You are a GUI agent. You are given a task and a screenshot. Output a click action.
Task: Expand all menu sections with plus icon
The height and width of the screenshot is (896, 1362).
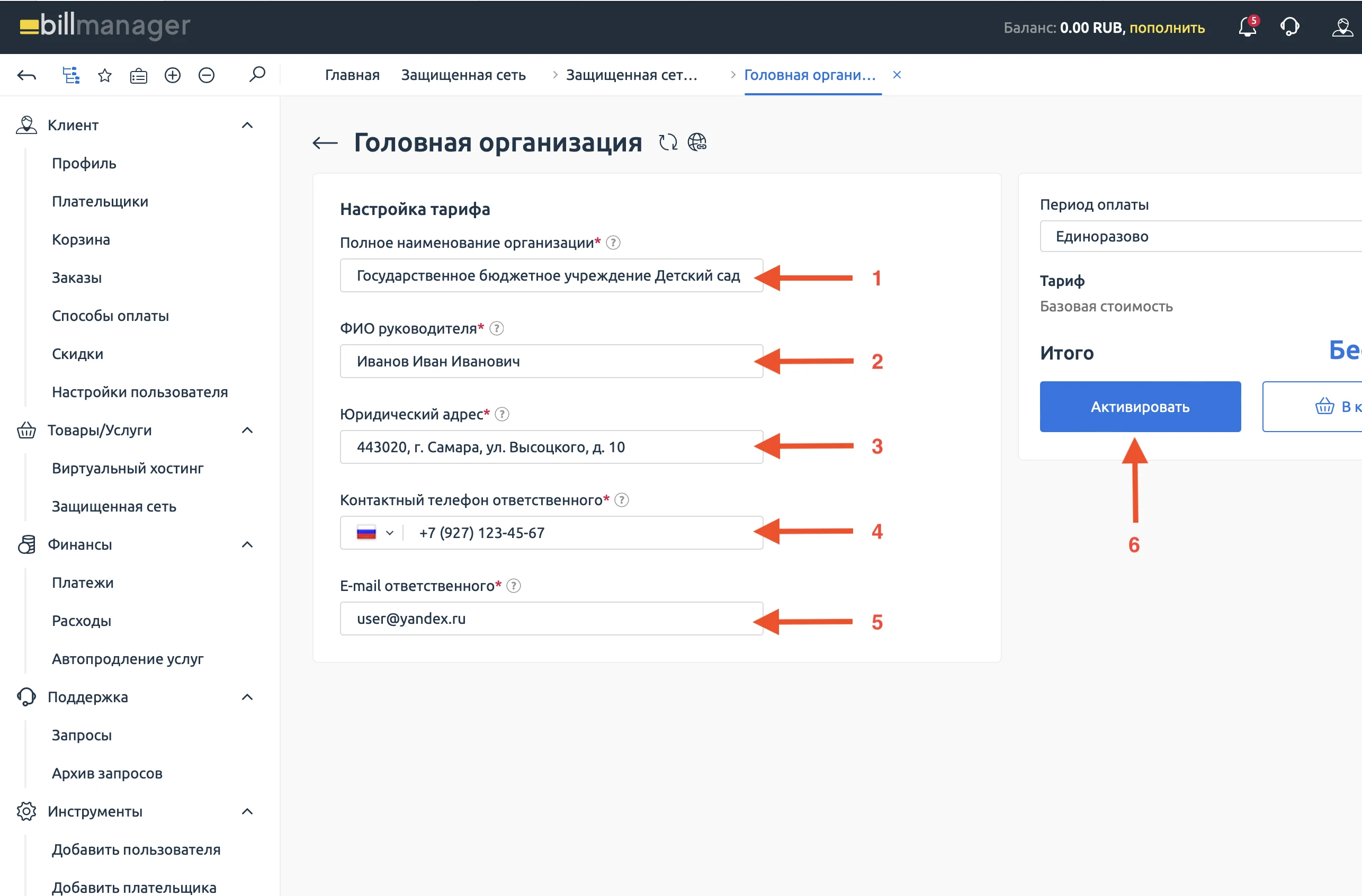click(x=172, y=75)
